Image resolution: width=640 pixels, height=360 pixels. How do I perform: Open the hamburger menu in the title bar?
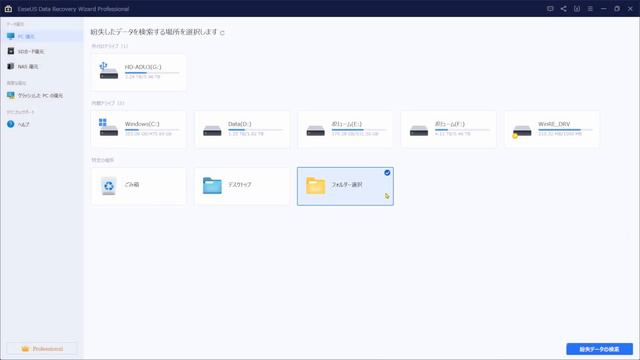click(590, 9)
